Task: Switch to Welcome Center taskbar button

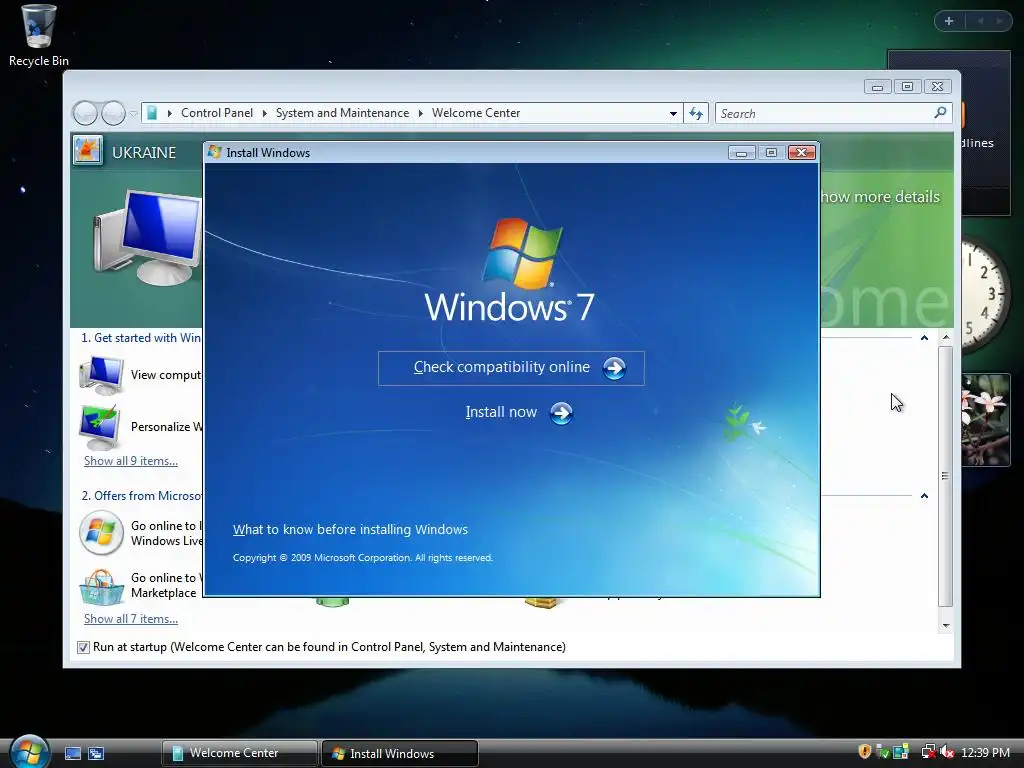Action: pos(240,753)
